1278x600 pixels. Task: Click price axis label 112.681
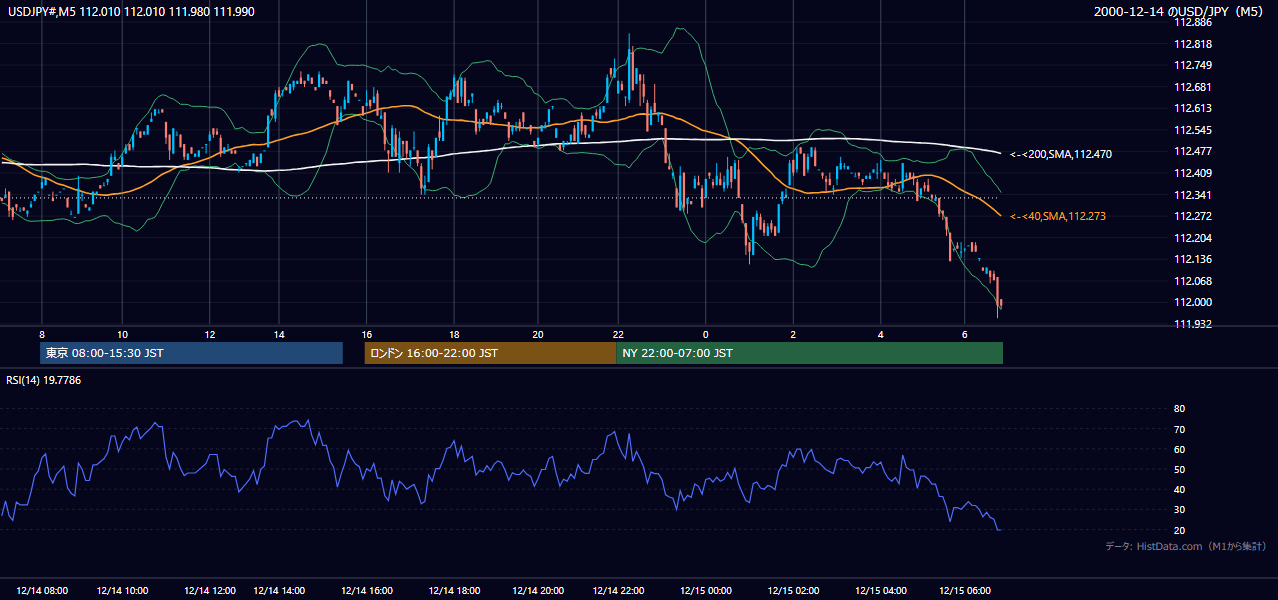coord(1195,87)
